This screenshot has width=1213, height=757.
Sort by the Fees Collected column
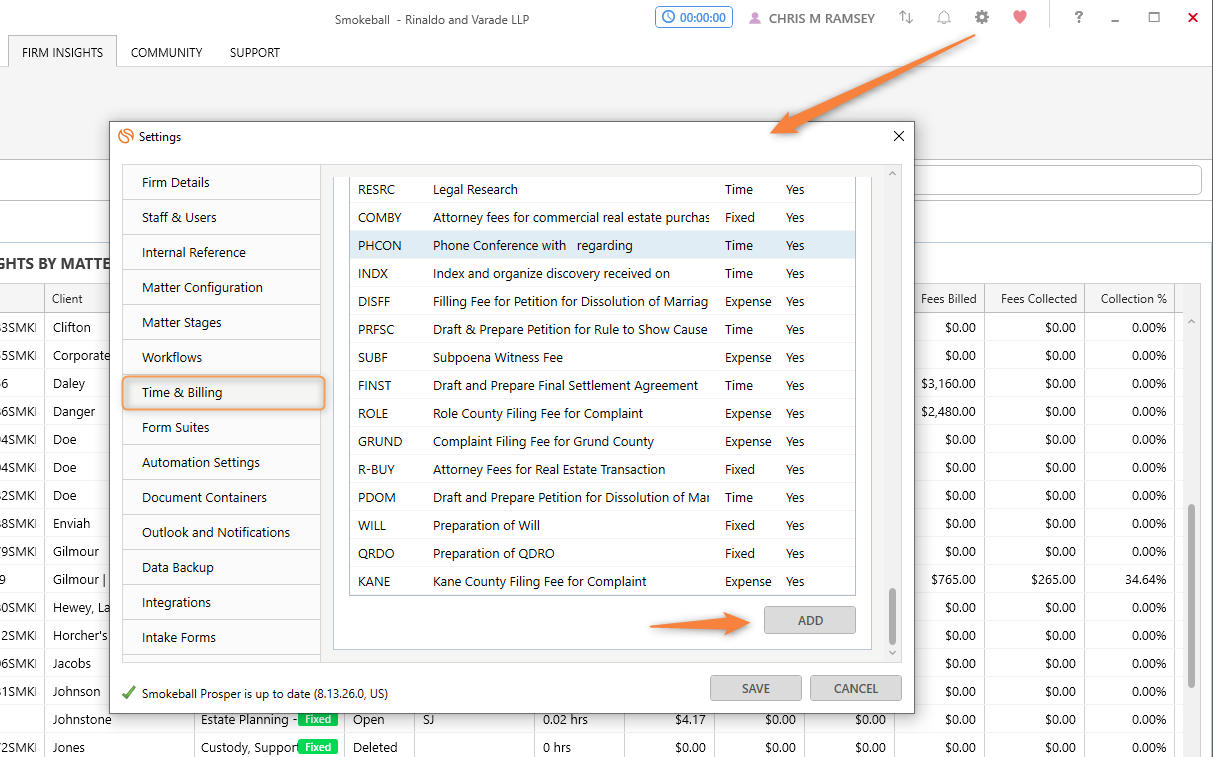pyautogui.click(x=1035, y=298)
